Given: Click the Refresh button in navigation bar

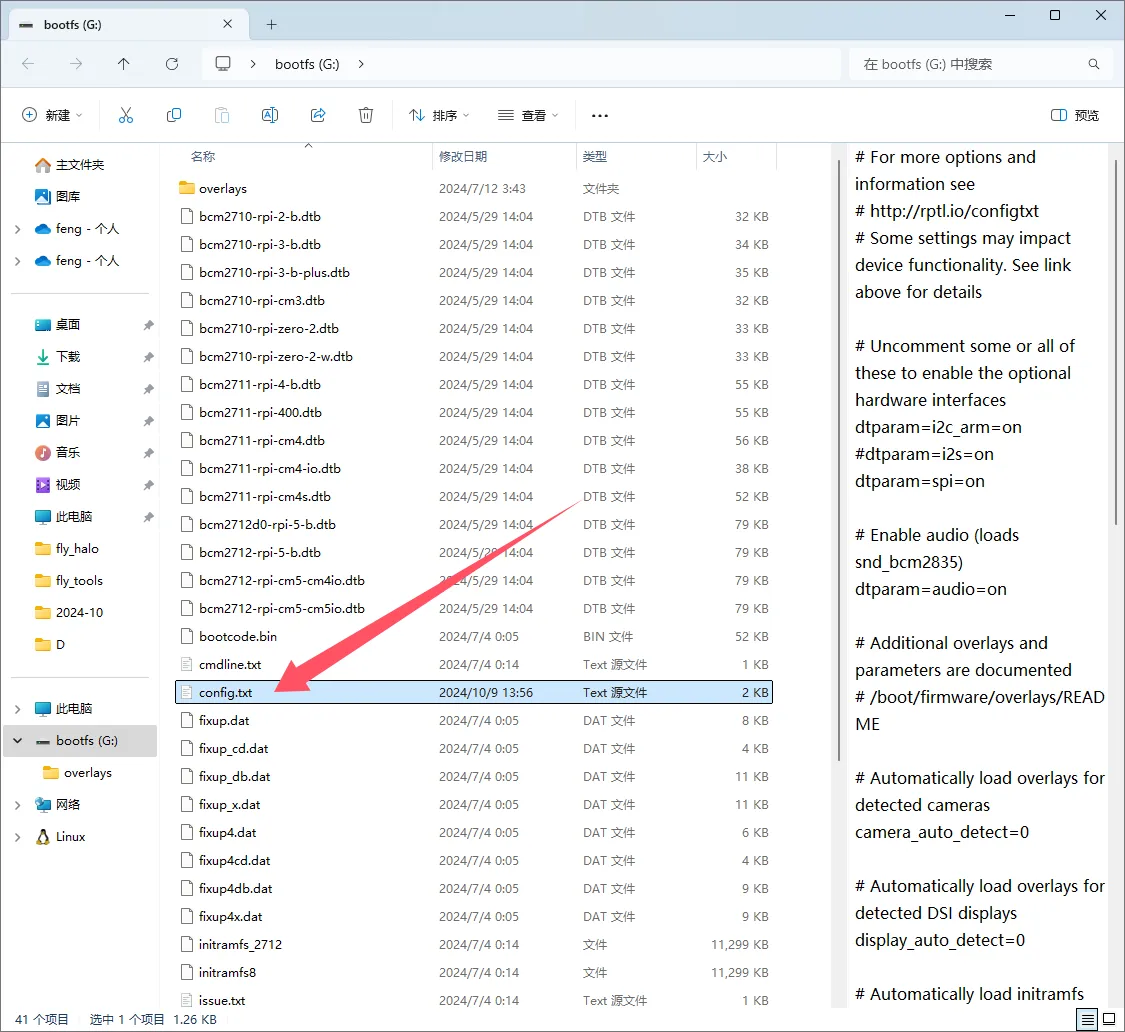Looking at the screenshot, I should click(x=172, y=64).
